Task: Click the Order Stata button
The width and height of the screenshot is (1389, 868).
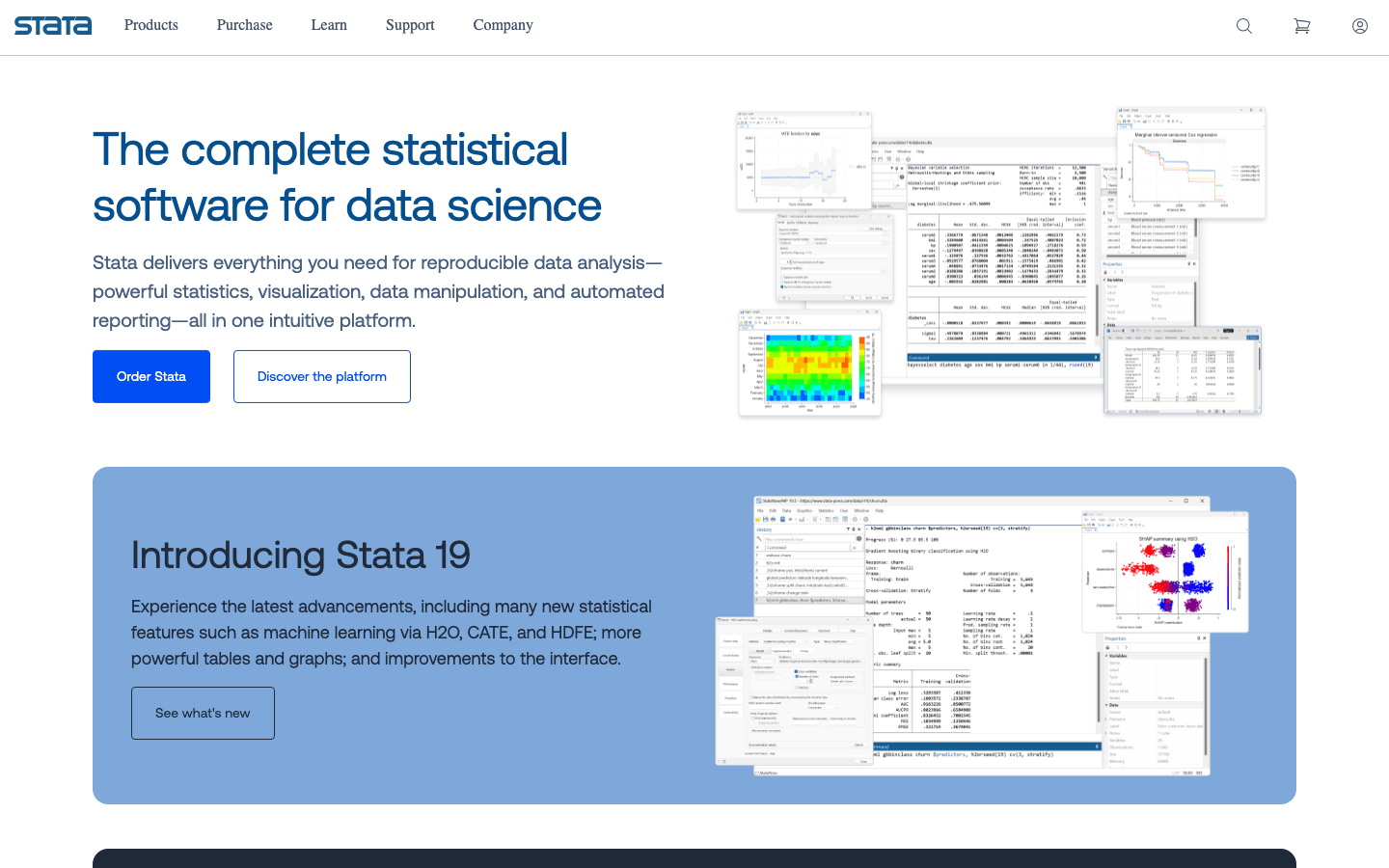Action: coord(151,376)
